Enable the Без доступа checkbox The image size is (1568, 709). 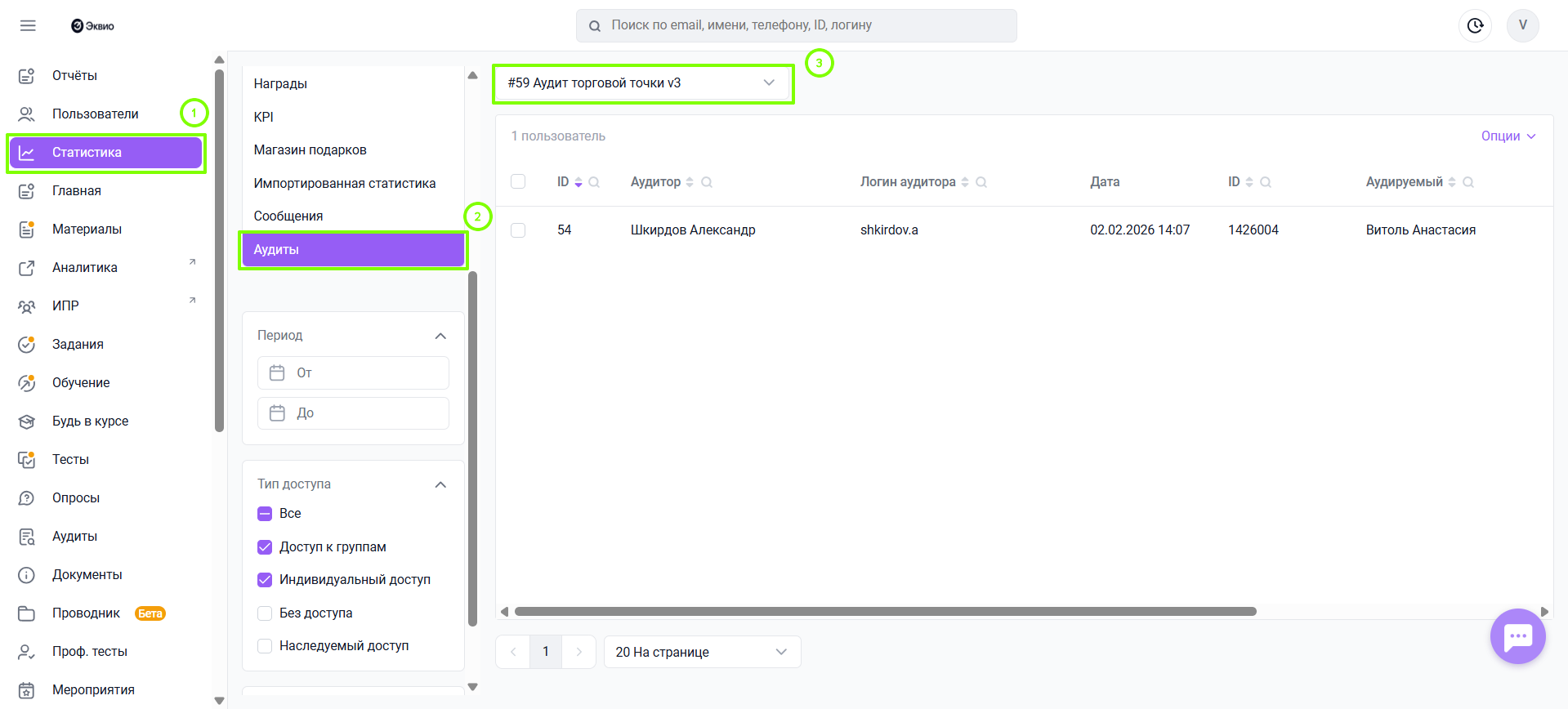(x=265, y=613)
